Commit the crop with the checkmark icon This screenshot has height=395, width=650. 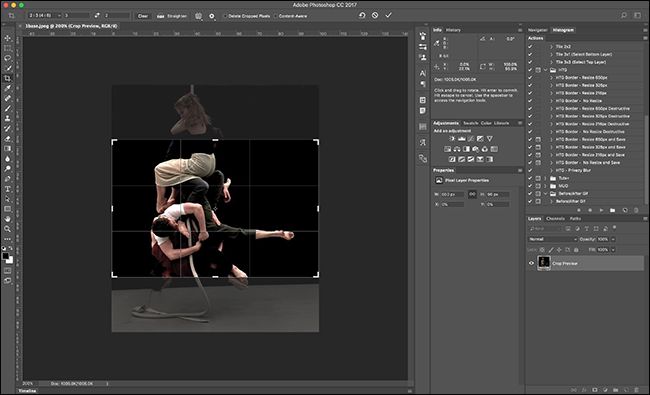pos(388,15)
